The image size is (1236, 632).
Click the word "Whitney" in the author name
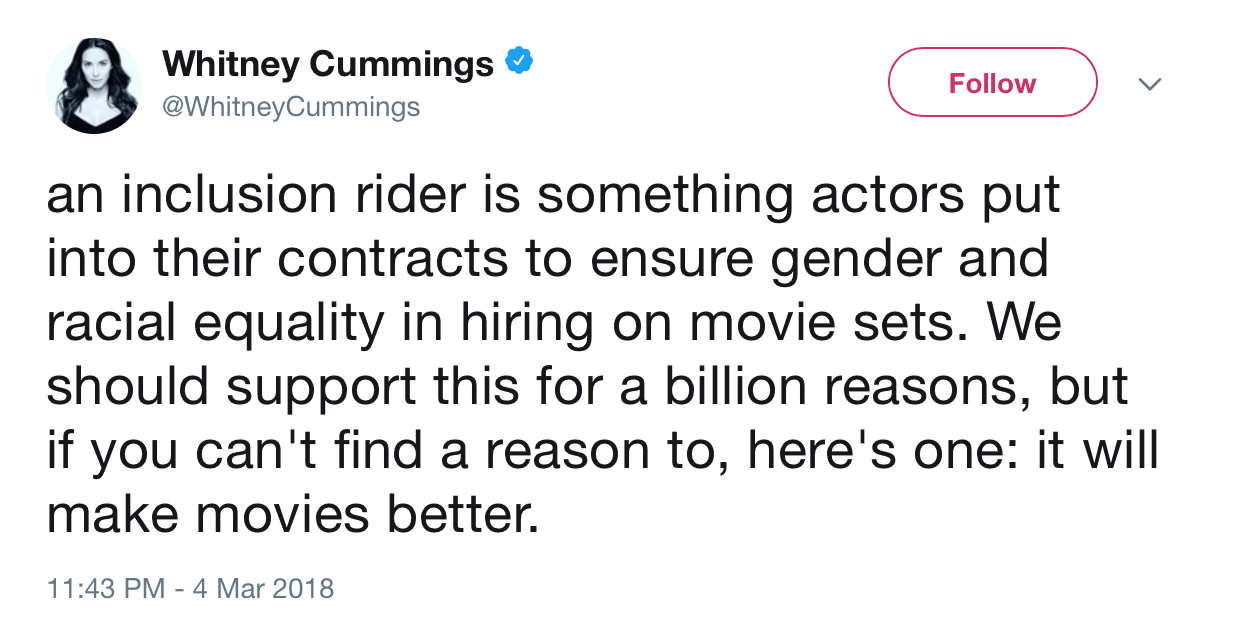(230, 65)
